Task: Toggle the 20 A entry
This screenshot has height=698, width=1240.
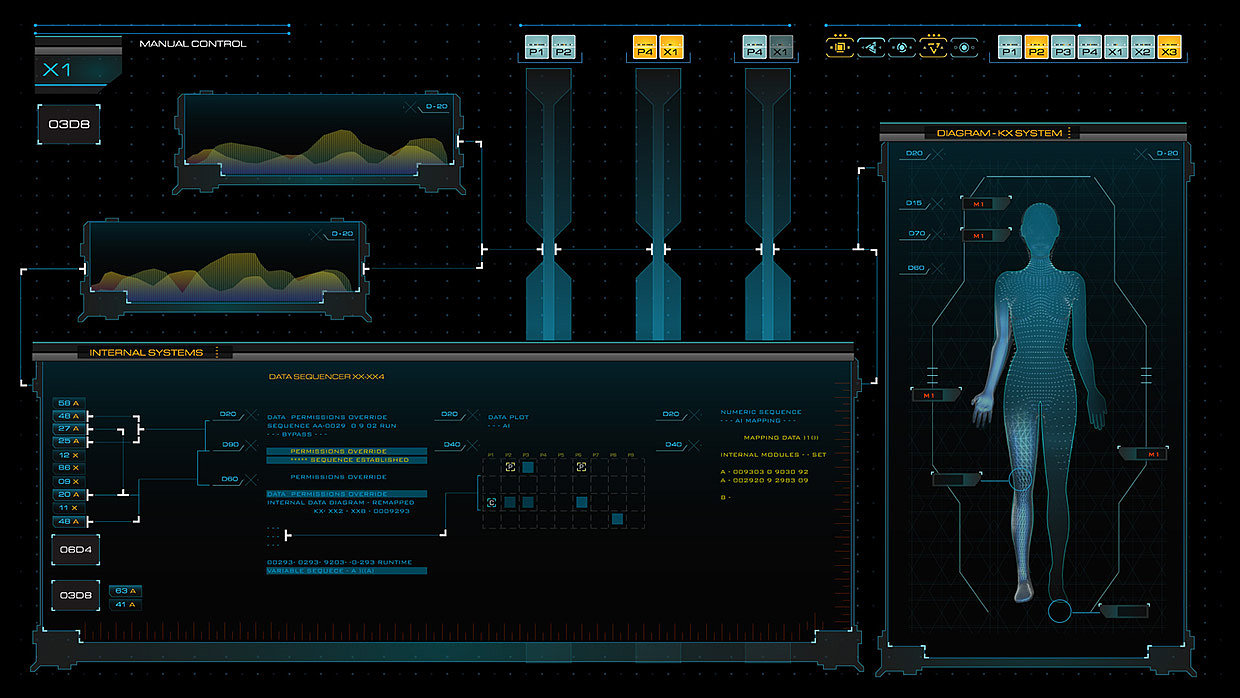Action: point(69,494)
